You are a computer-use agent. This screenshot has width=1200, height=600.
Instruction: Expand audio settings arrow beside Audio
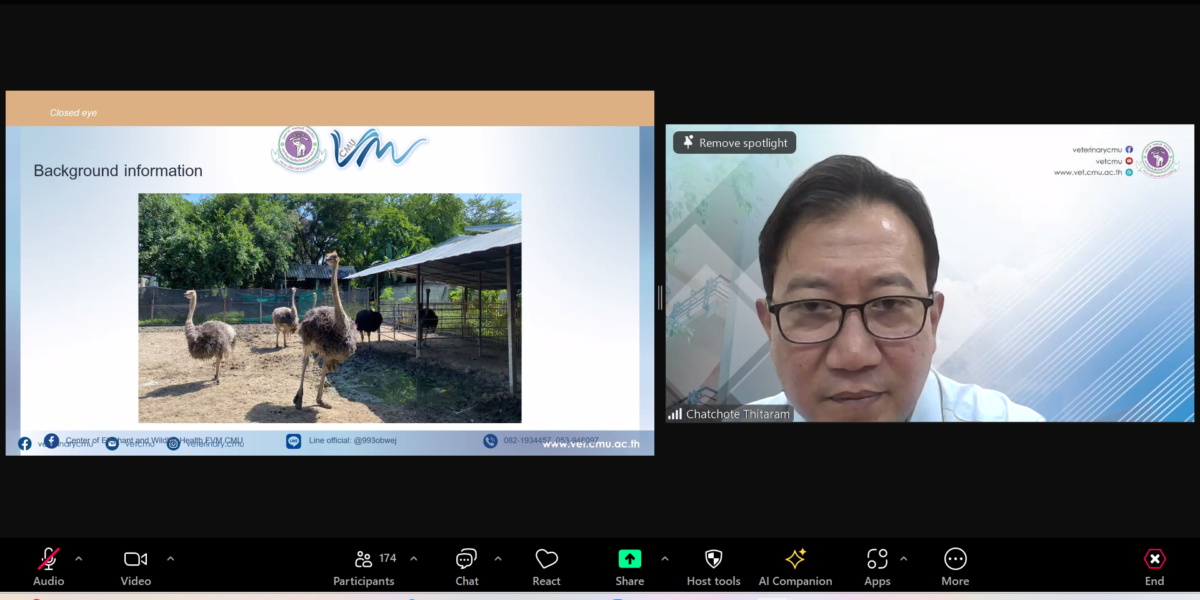[x=79, y=559]
